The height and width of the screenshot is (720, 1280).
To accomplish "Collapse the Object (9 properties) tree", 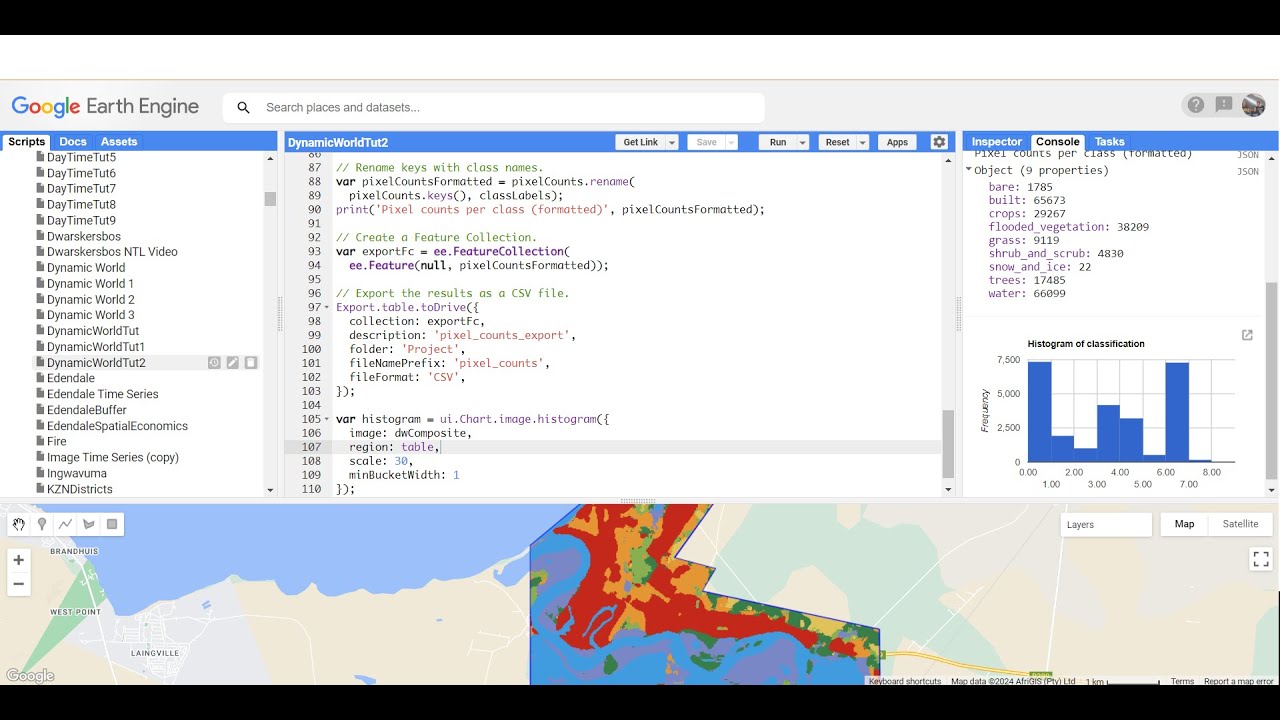I will tap(969, 170).
